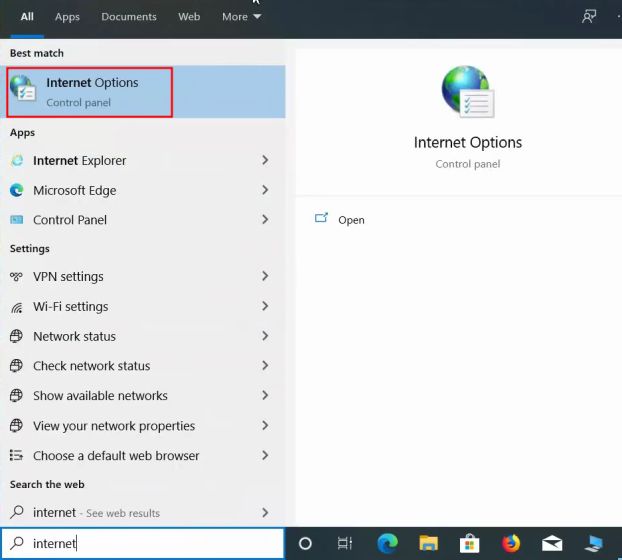The image size is (622, 560).
Task: Open Wi-Fi settings result
Action: pyautogui.click(x=143, y=307)
